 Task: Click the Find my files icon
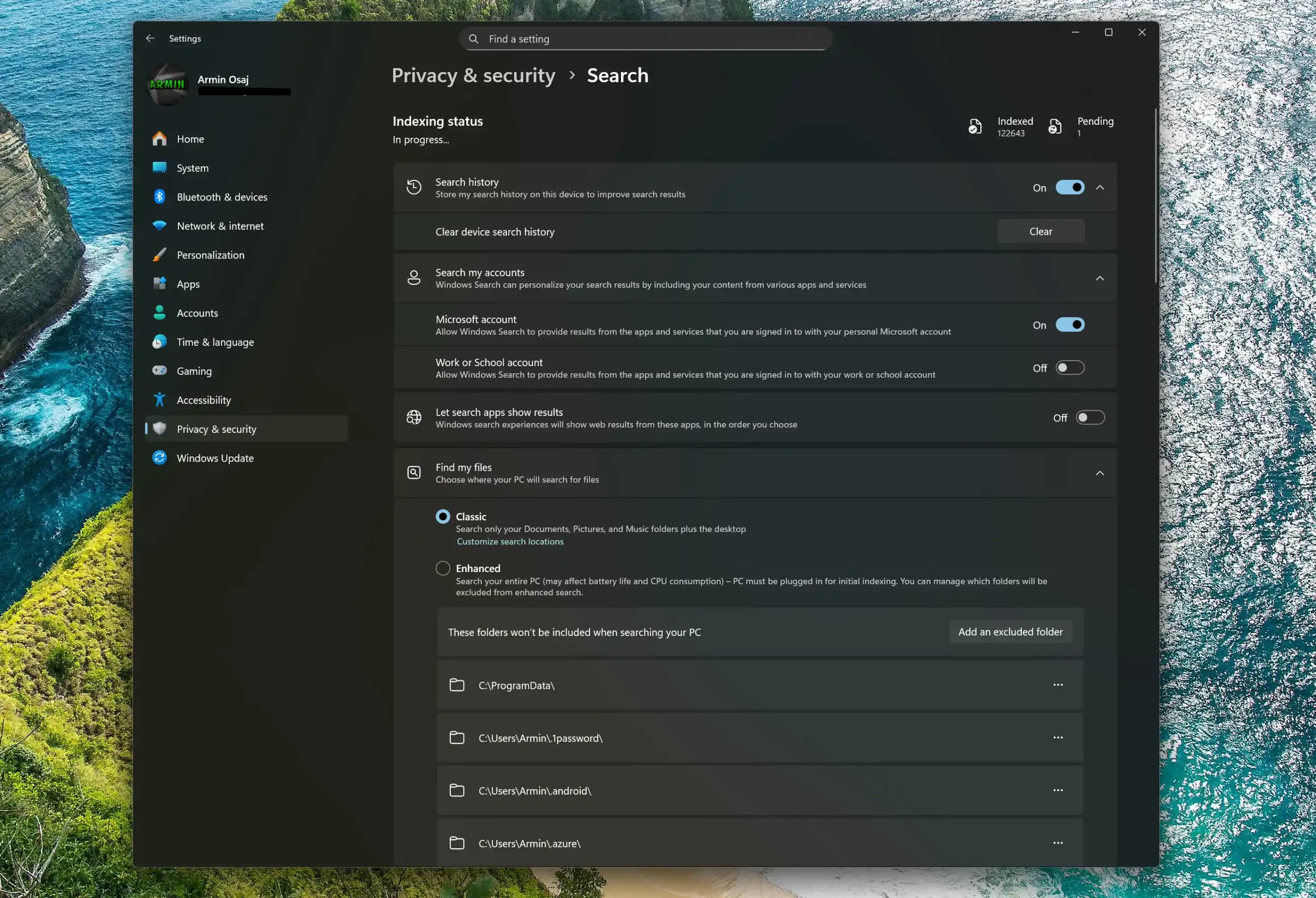414,472
